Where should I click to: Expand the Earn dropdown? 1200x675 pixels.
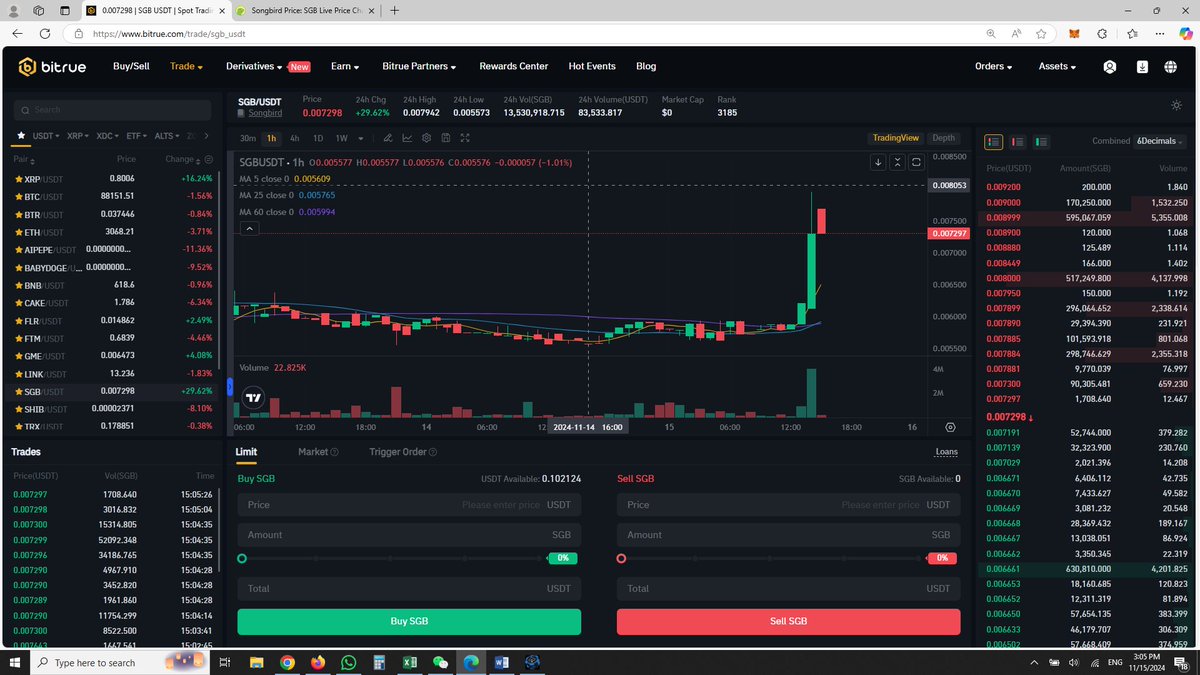pos(344,66)
